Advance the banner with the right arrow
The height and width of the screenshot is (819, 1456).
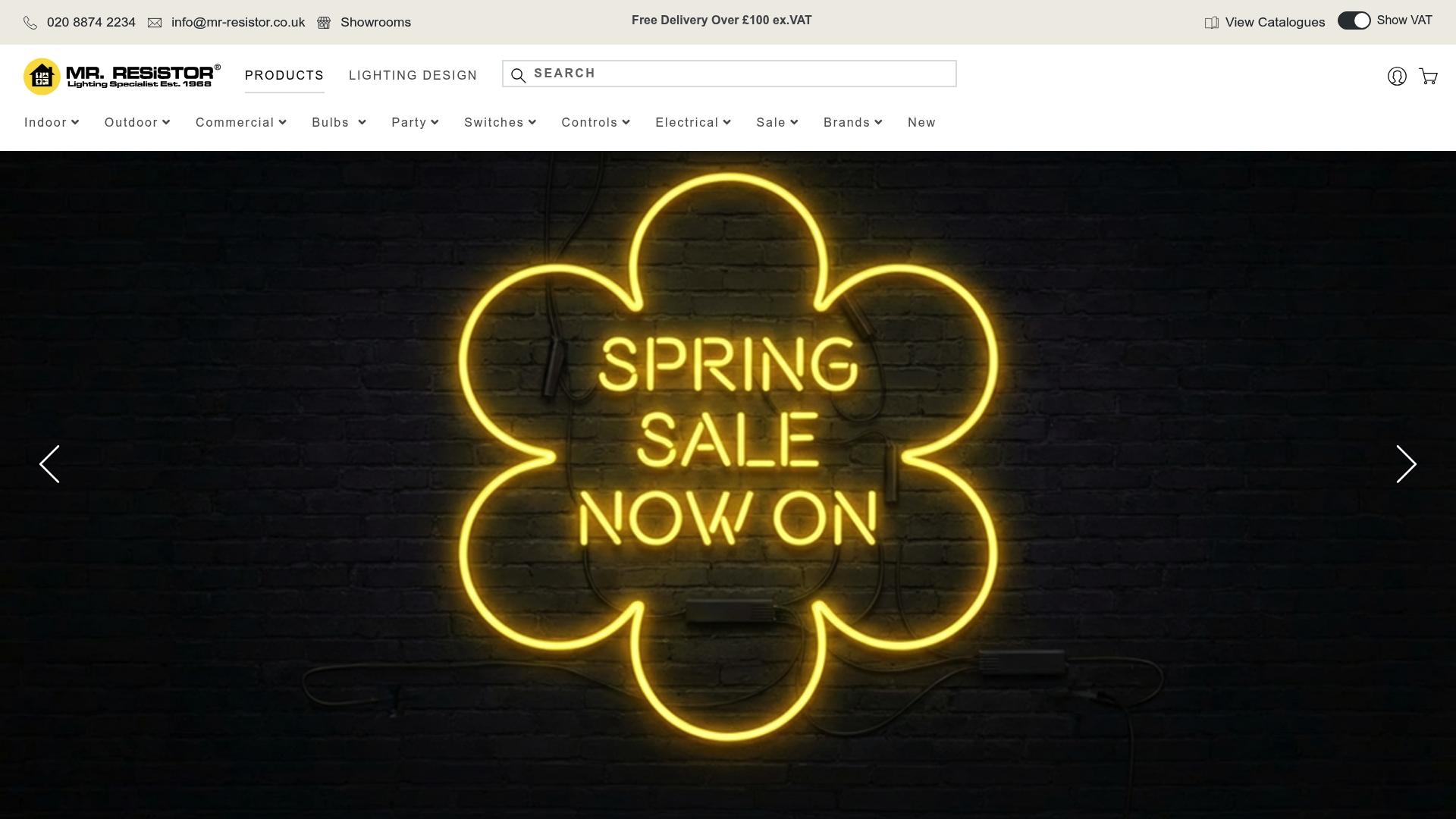click(x=1407, y=464)
